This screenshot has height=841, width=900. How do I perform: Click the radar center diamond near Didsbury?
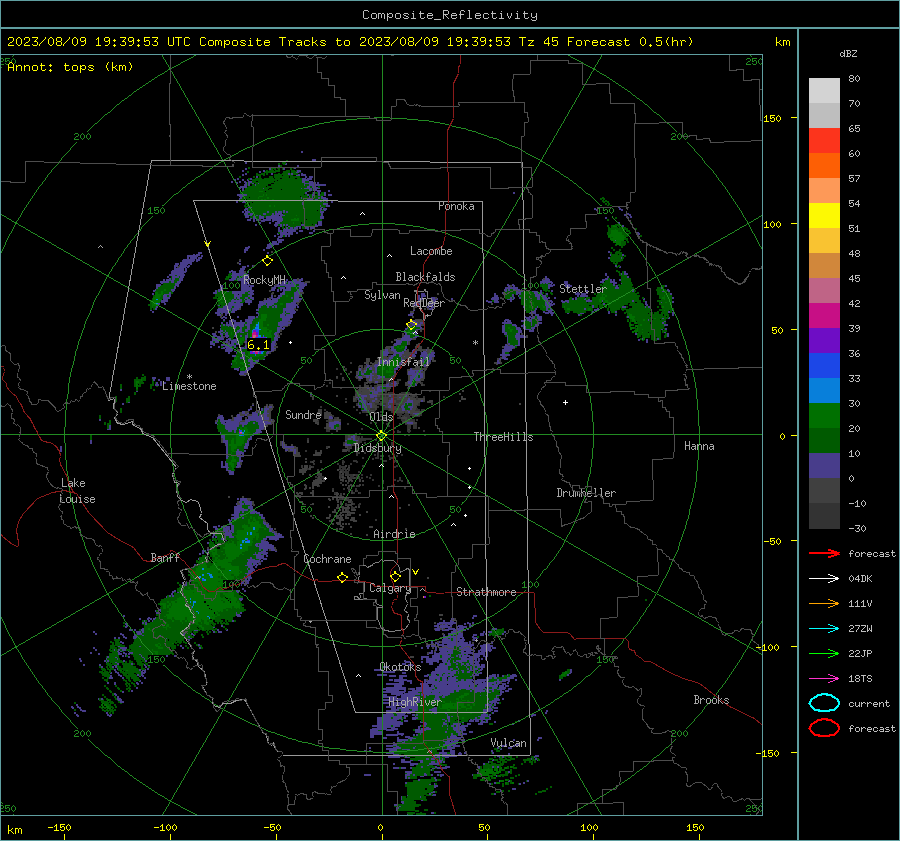[x=382, y=435]
